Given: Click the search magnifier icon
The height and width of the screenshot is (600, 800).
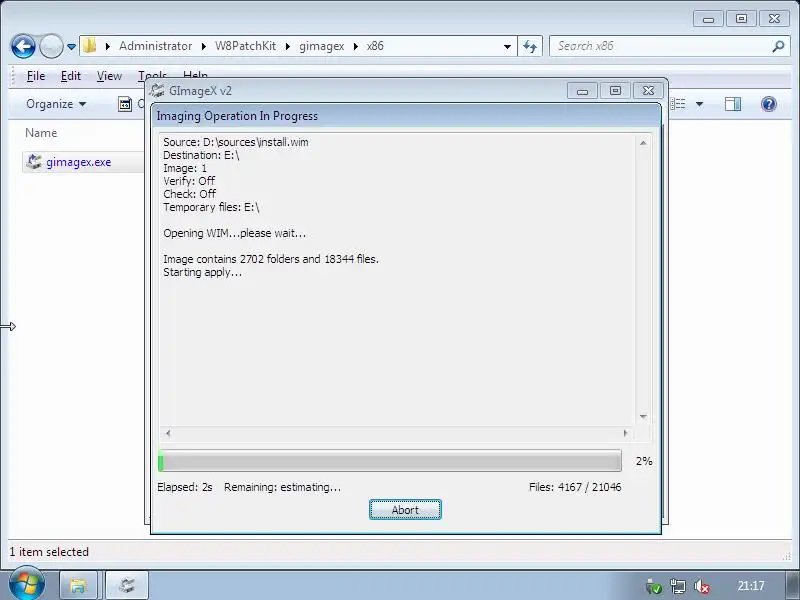Looking at the screenshot, I should coord(778,46).
